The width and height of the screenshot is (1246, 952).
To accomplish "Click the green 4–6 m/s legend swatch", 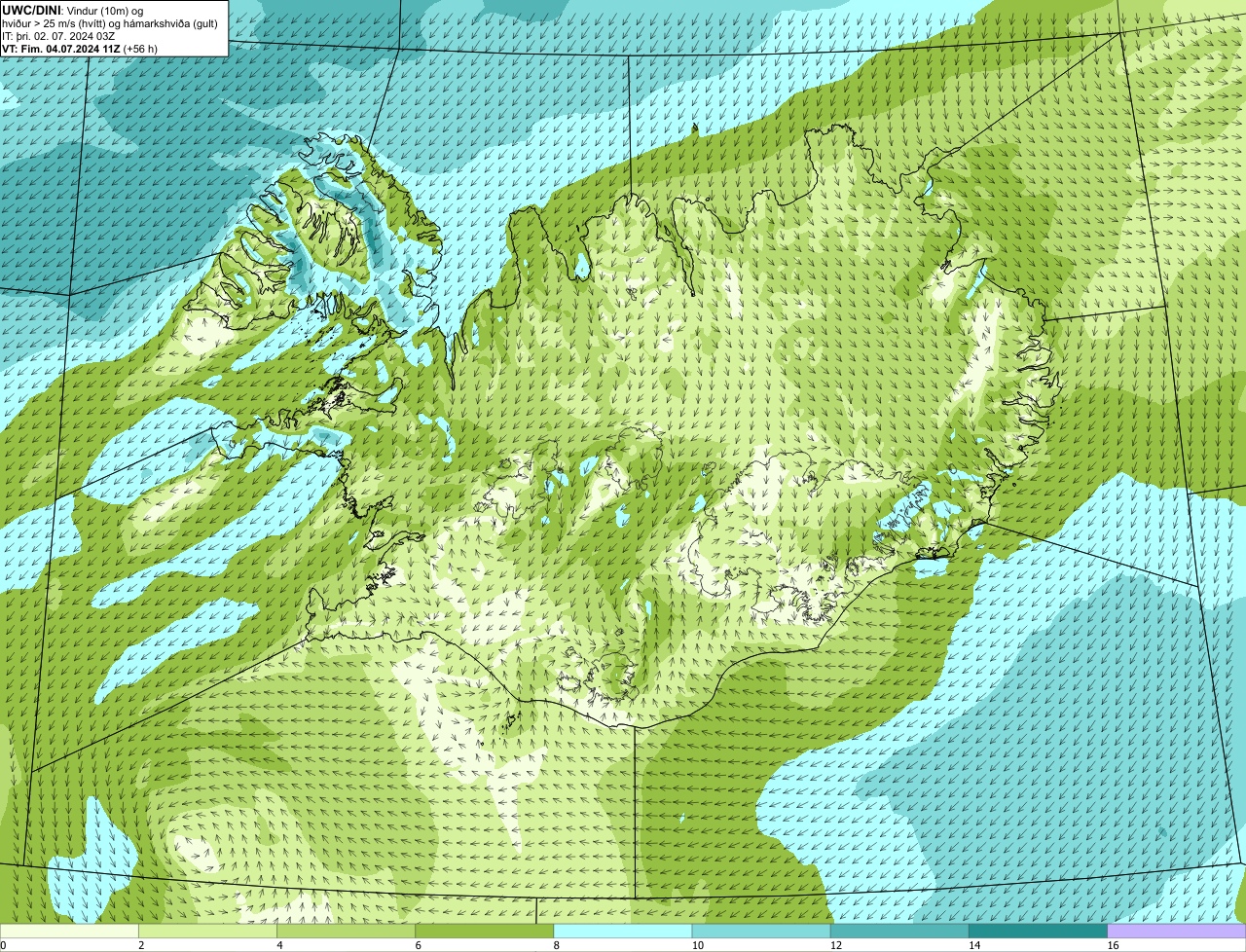I will click(346, 931).
